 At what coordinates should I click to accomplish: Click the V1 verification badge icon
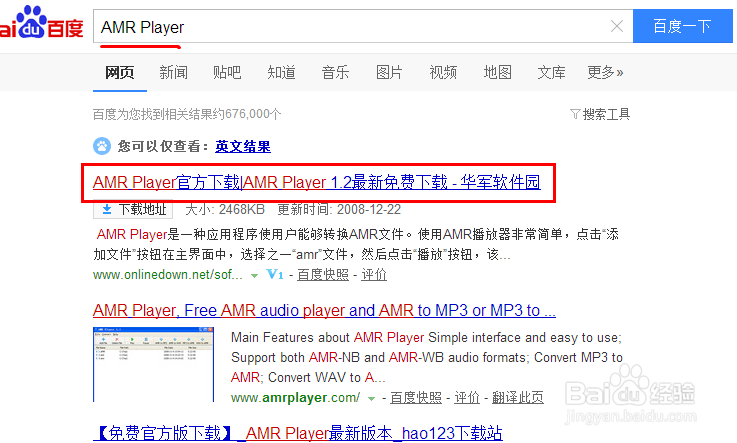click(x=274, y=274)
